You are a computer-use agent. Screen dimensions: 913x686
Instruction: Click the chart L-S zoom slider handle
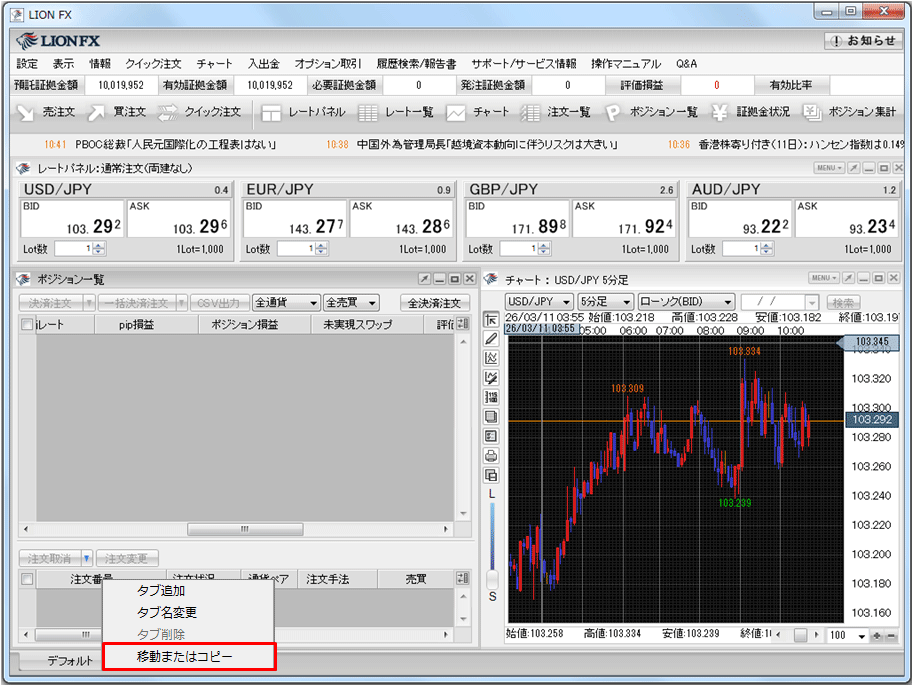[x=492, y=579]
